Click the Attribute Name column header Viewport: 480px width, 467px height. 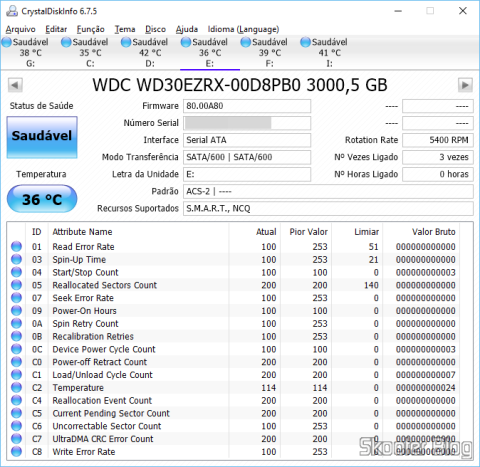coord(138,232)
